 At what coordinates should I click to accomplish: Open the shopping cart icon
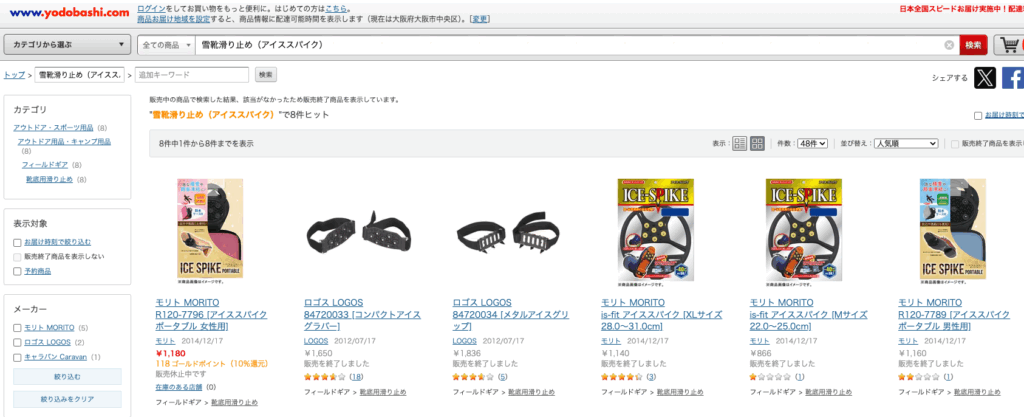click(1010, 45)
